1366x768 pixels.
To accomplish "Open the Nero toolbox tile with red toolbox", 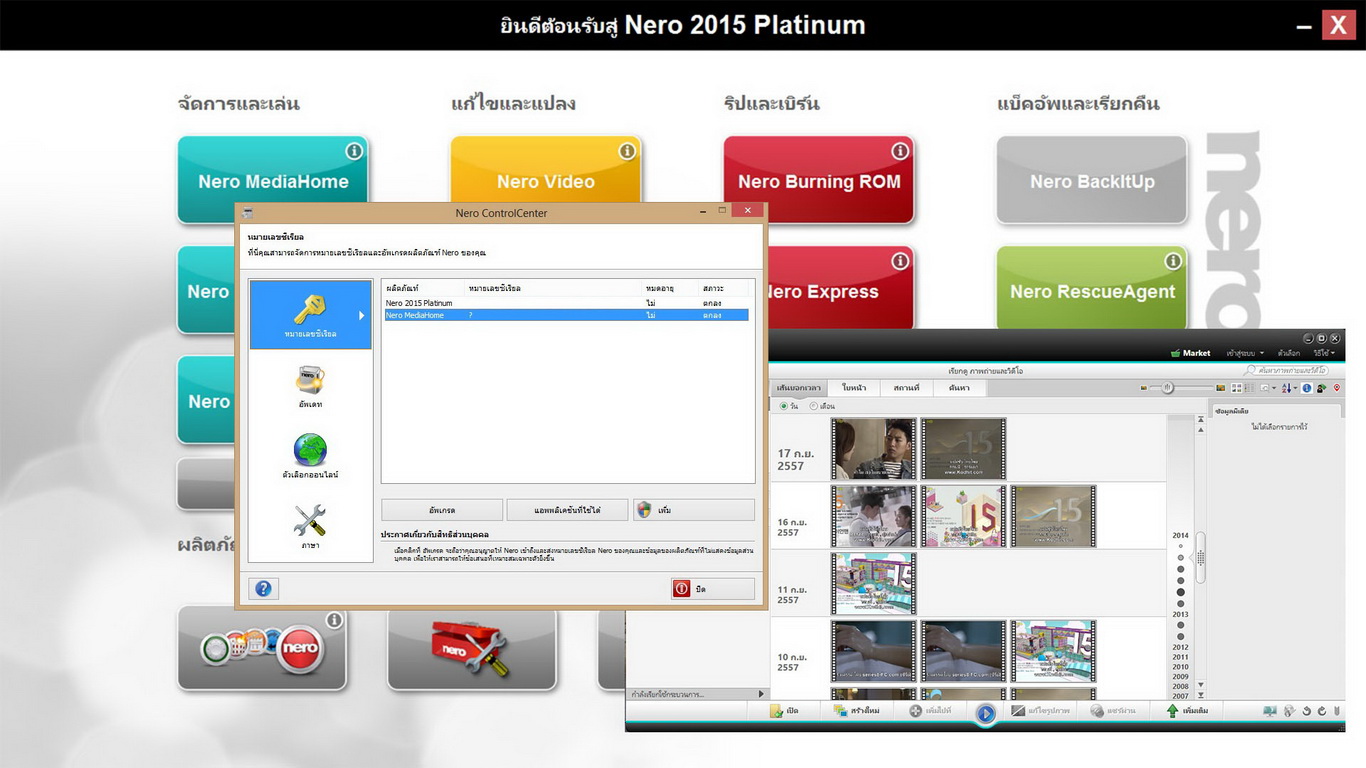I will coord(472,648).
